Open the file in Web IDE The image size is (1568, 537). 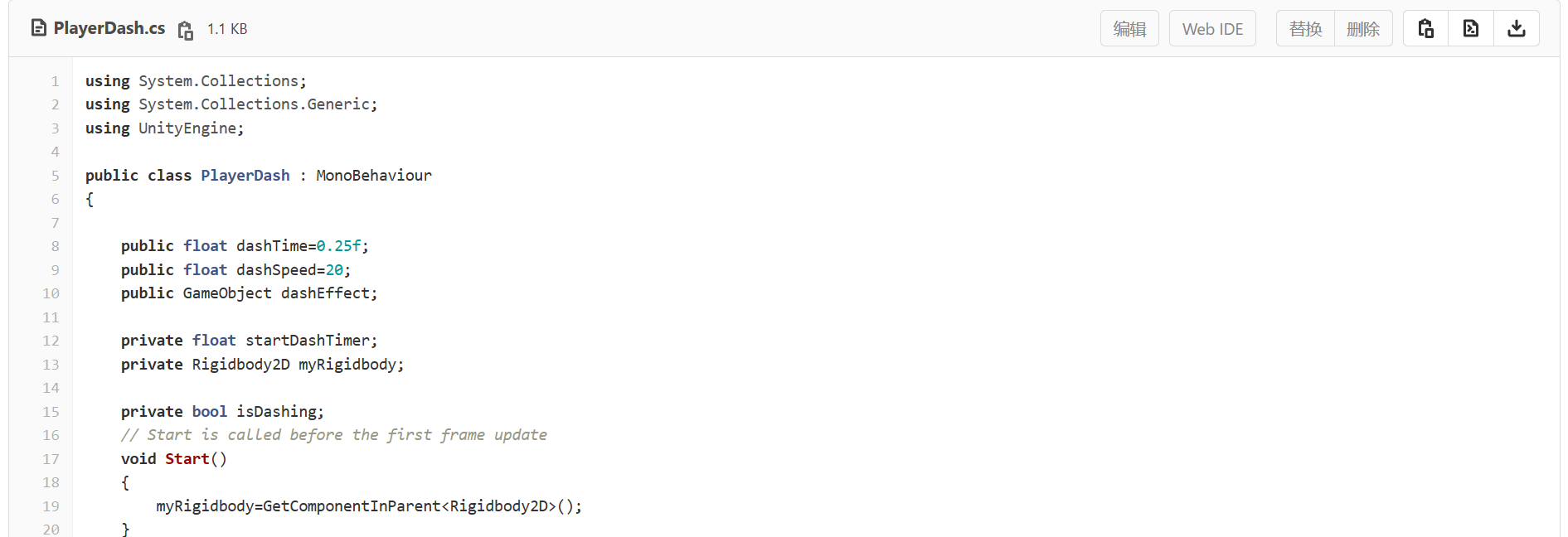1211,29
